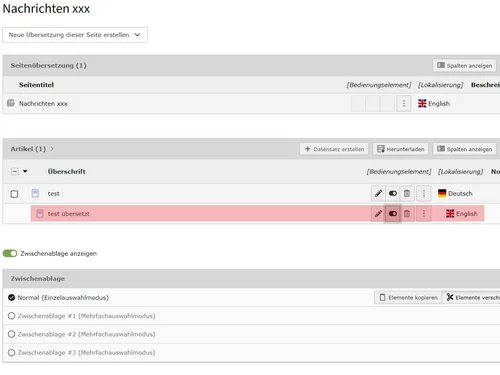500x375 pixels.
Task: Open the "Neue Übersetzung dieser Seite erstellen" dropdown
Action: tap(75, 35)
